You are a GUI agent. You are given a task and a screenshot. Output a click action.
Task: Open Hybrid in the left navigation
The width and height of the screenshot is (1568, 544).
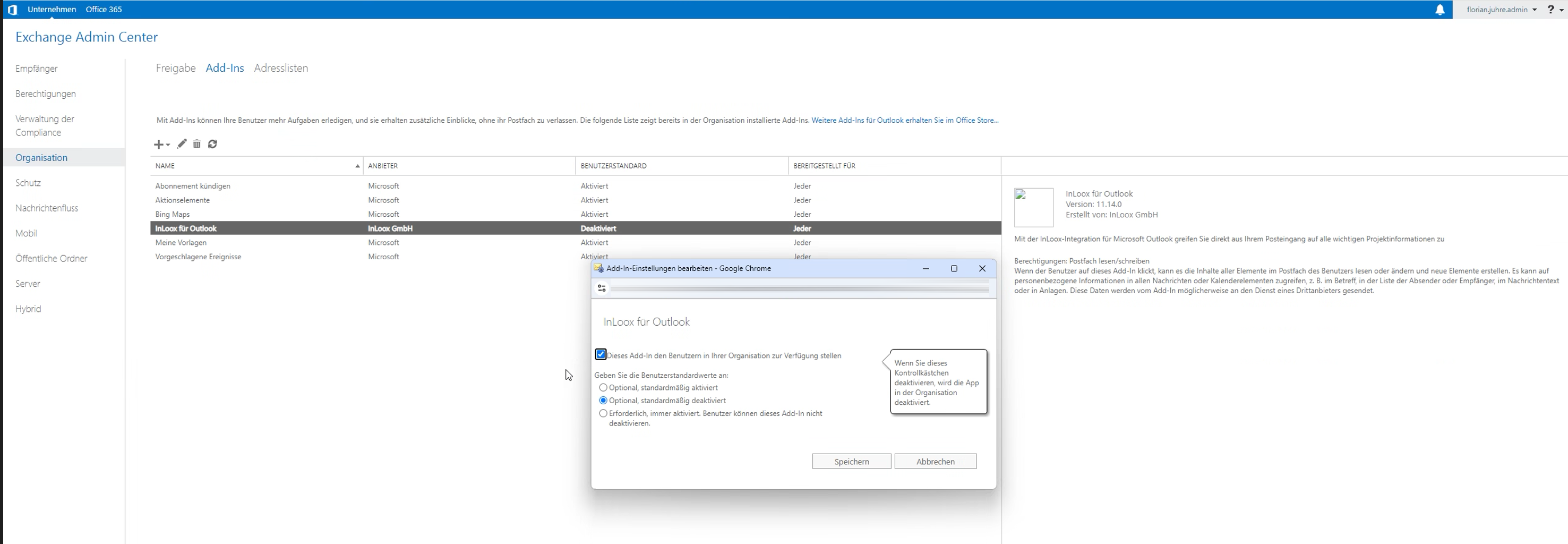pyautogui.click(x=28, y=309)
